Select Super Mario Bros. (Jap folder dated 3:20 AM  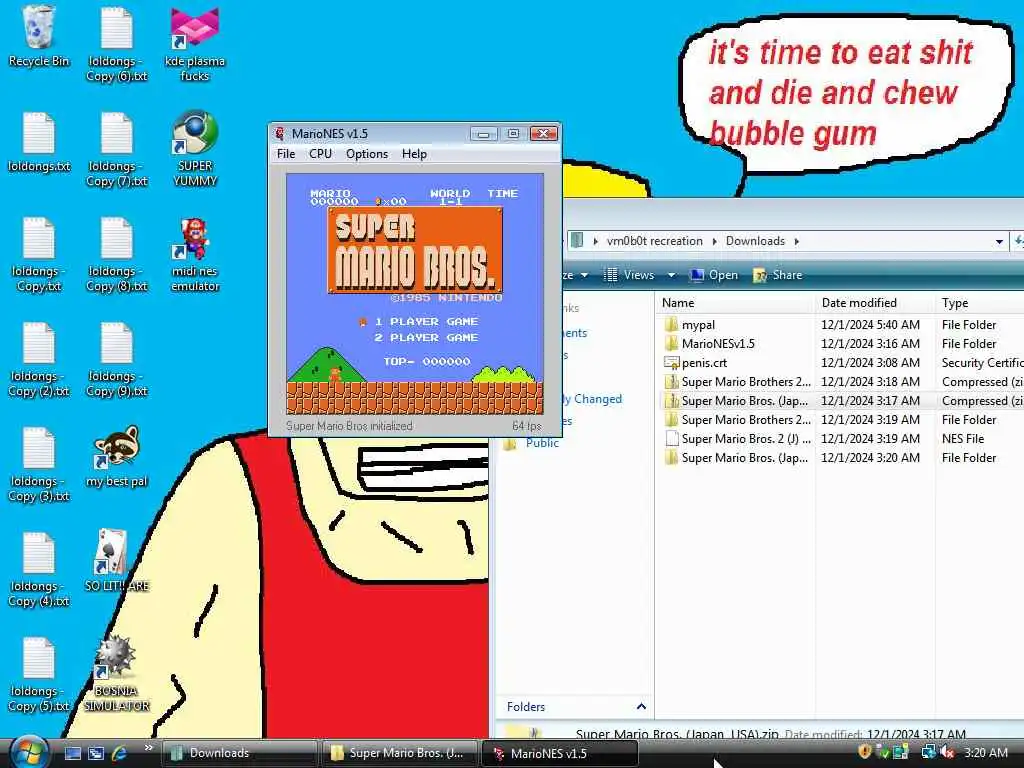point(842,458)
